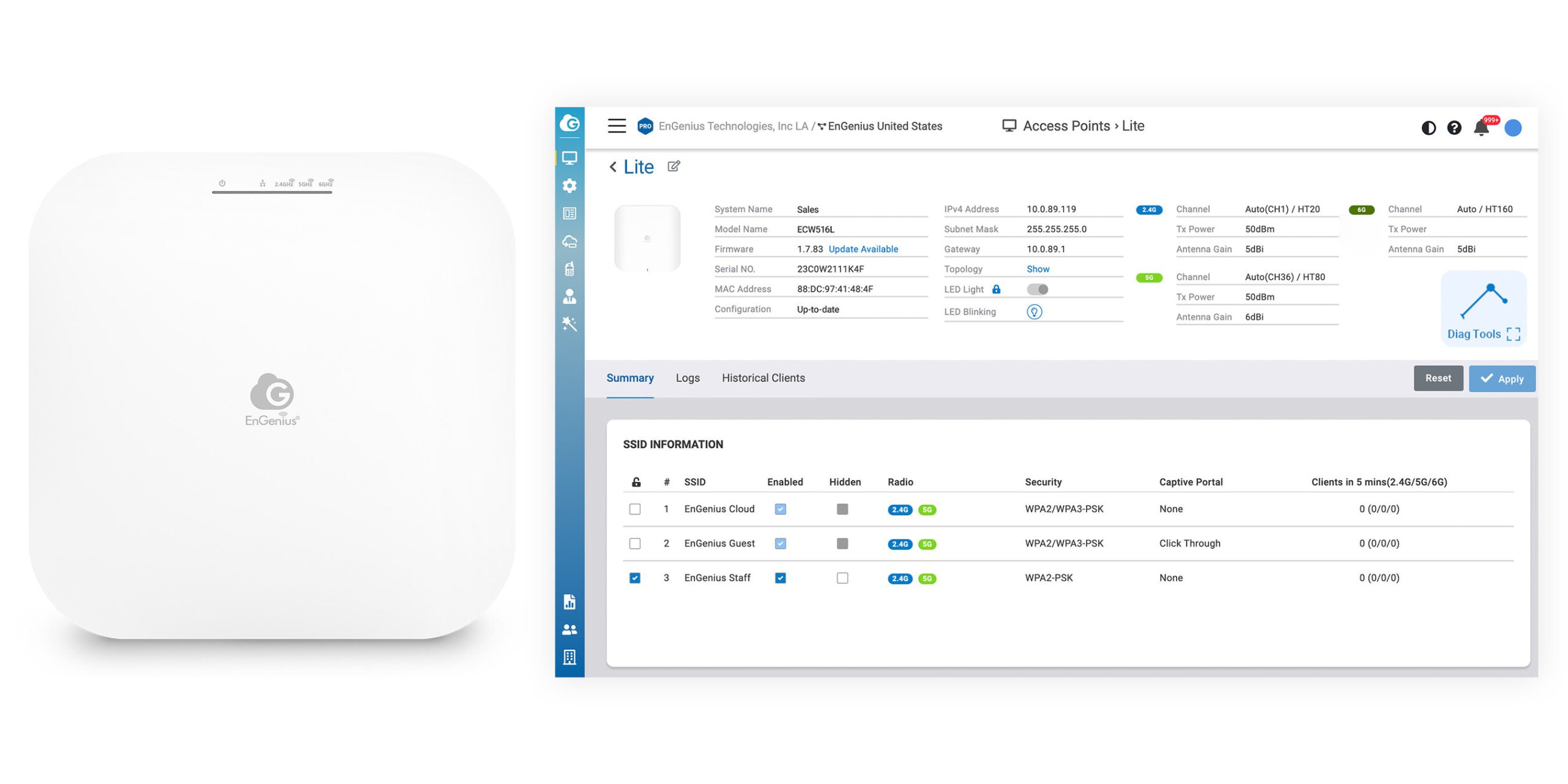The image size is (1568, 784).
Task: Go back using the arrow beside Lite
Action: [x=612, y=167]
